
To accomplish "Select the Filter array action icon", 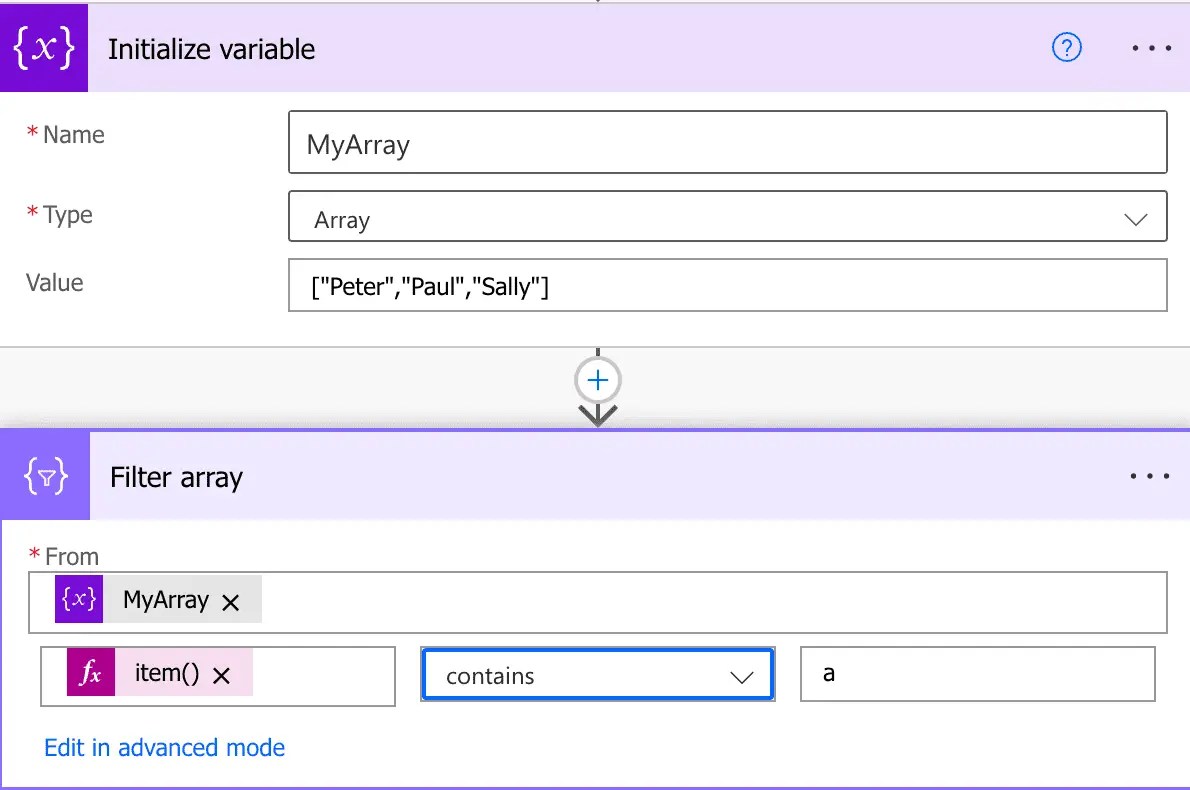I will 44,475.
